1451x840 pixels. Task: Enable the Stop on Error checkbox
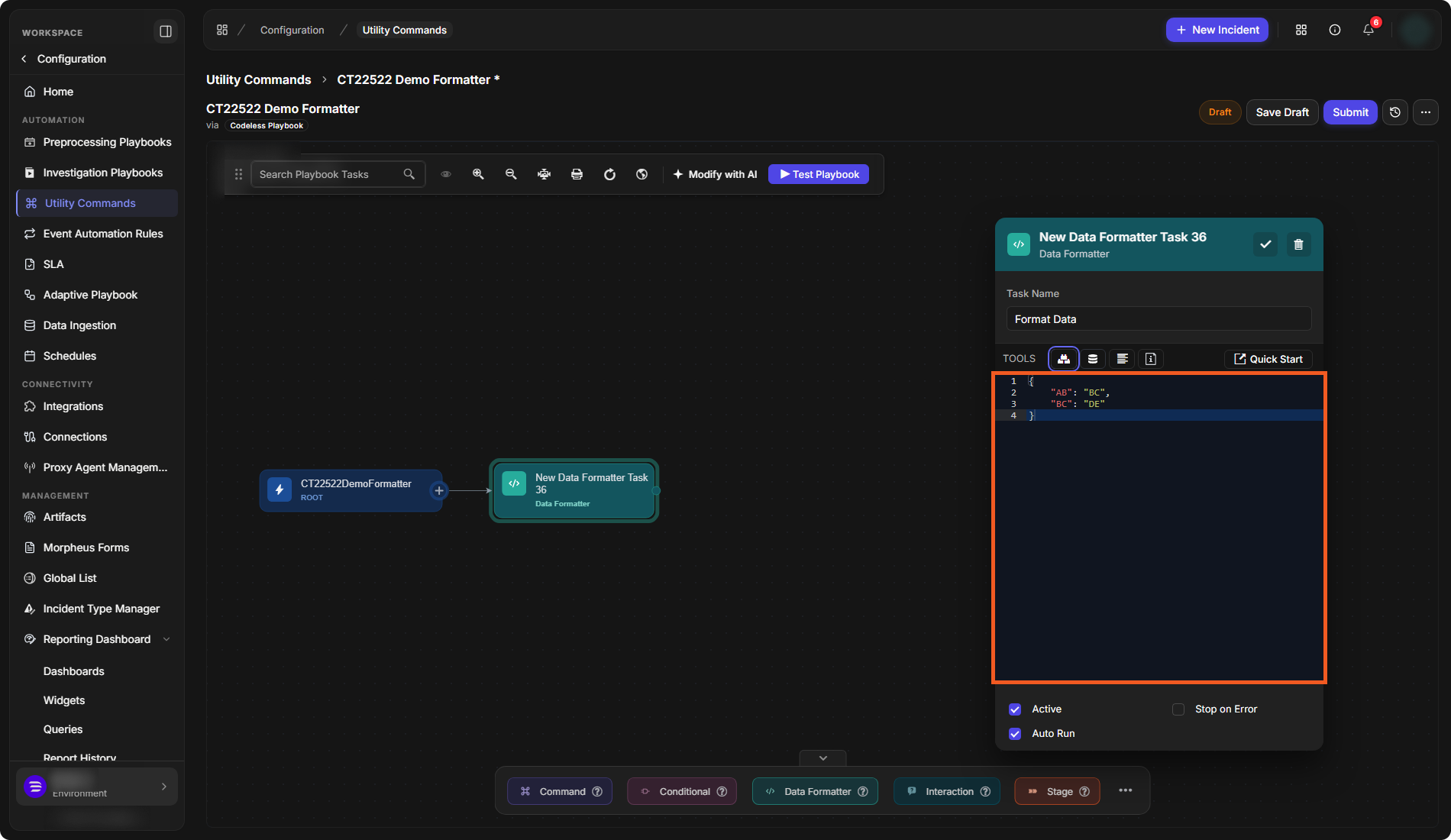pyautogui.click(x=1178, y=709)
